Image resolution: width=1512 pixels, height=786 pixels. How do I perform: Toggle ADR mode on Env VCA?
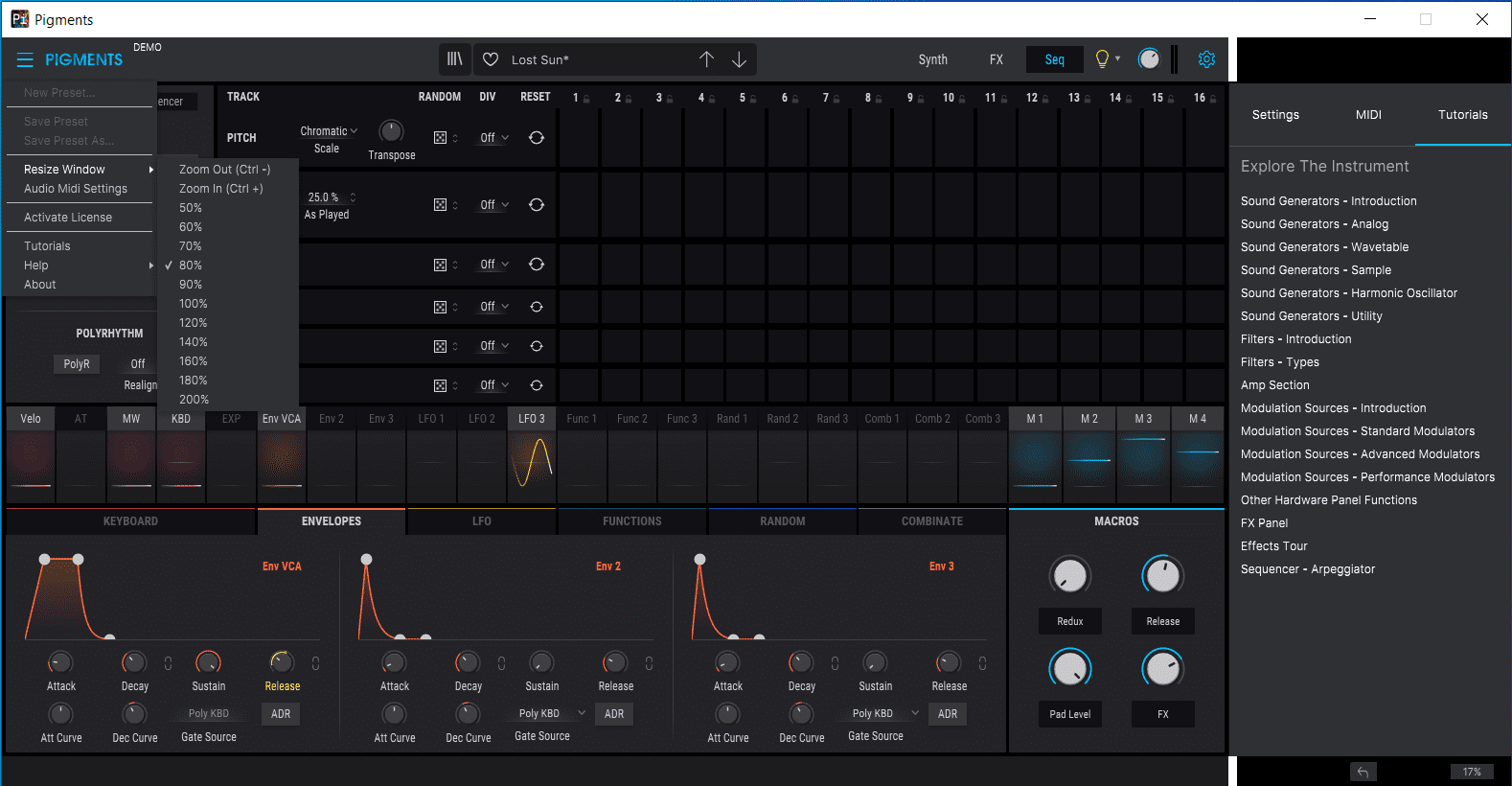tap(281, 714)
